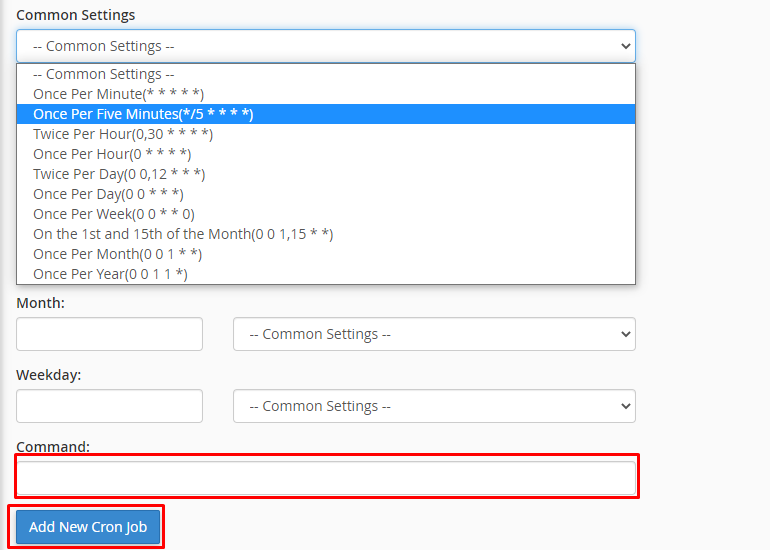The width and height of the screenshot is (770, 550).
Task: Select Twice Per Hour schedule
Action: 123,134
